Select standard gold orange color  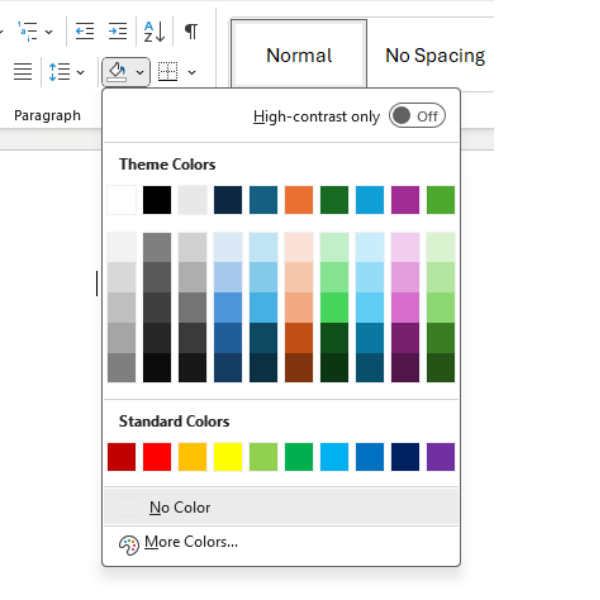click(192, 457)
